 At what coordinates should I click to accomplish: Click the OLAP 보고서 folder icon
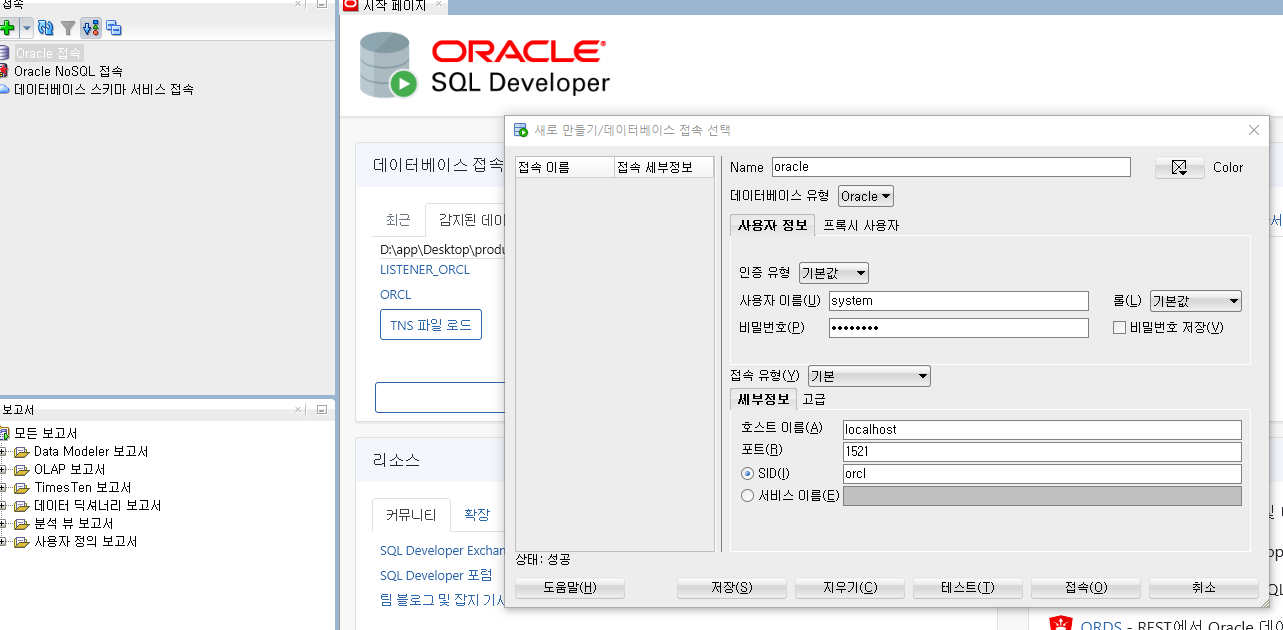point(22,470)
